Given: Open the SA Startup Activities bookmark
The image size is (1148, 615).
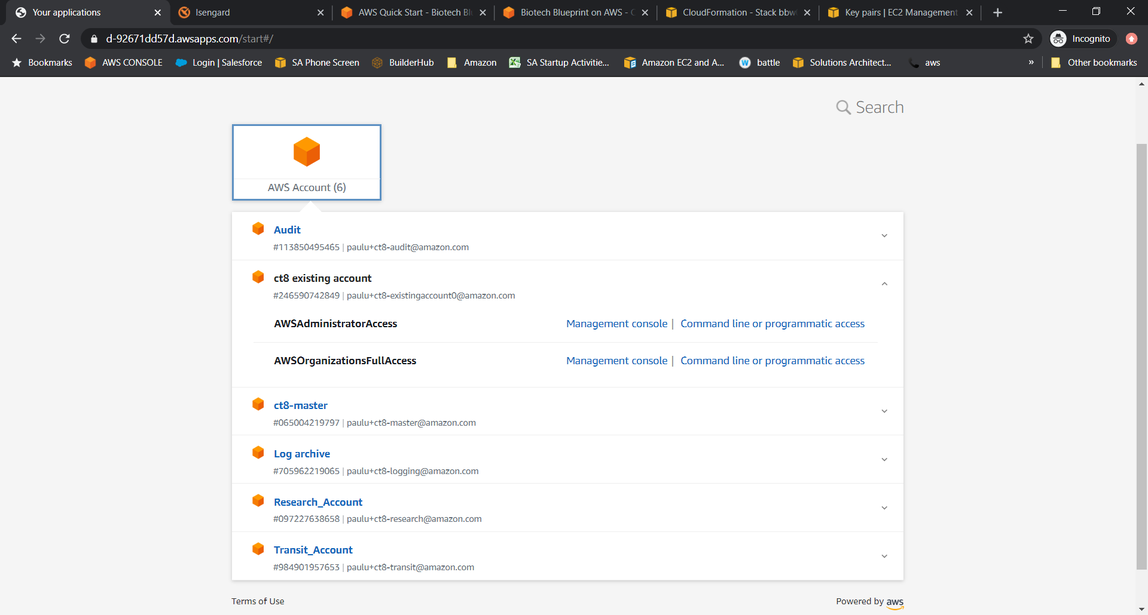Looking at the screenshot, I should pos(559,63).
